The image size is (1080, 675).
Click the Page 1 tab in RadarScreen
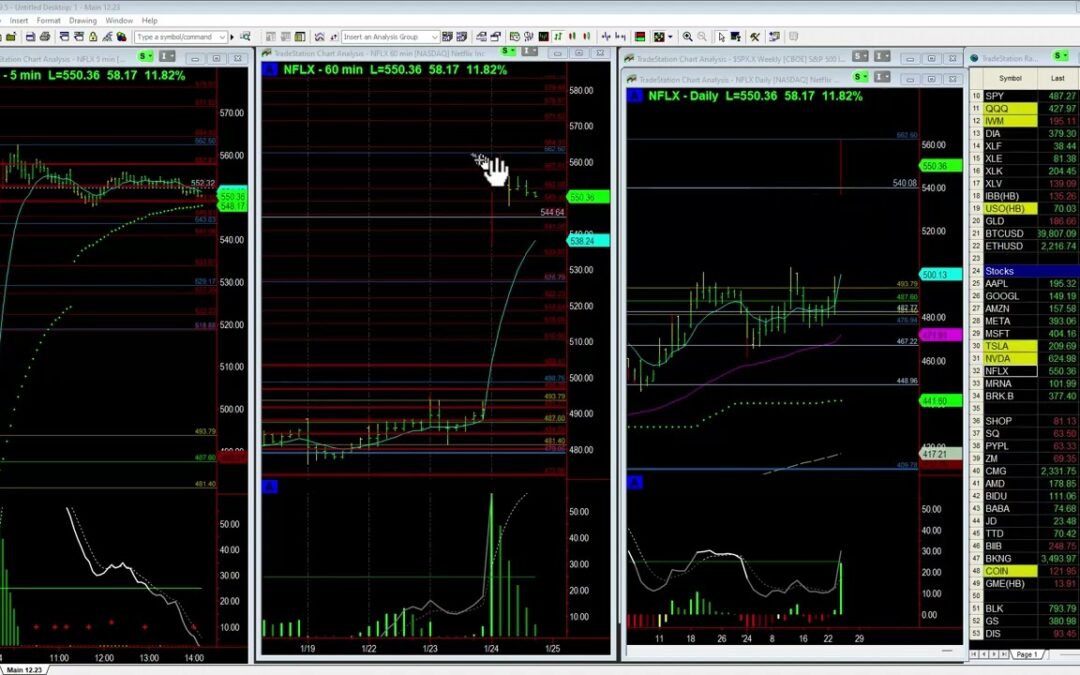click(1026, 654)
